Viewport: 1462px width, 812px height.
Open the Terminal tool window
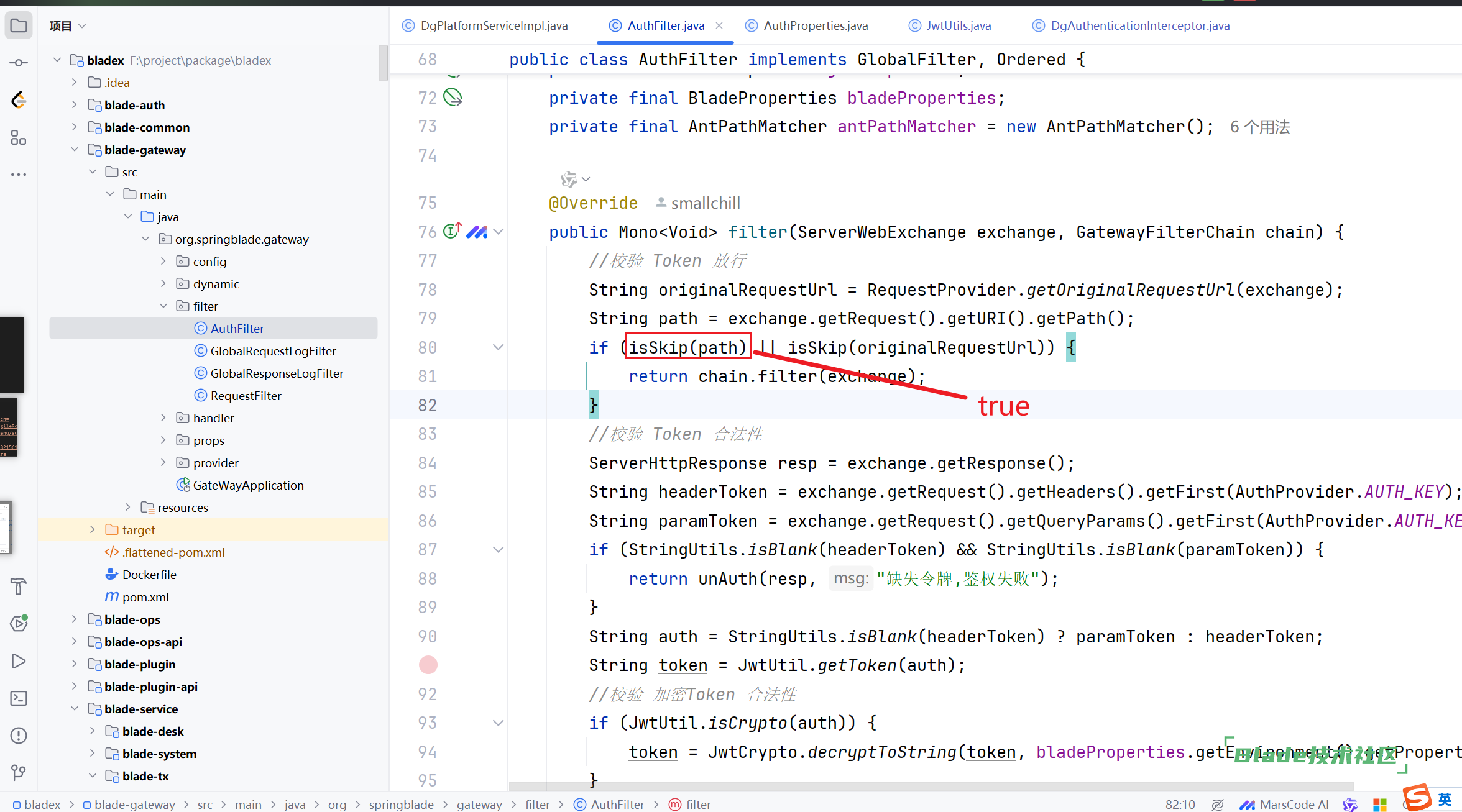[x=19, y=698]
